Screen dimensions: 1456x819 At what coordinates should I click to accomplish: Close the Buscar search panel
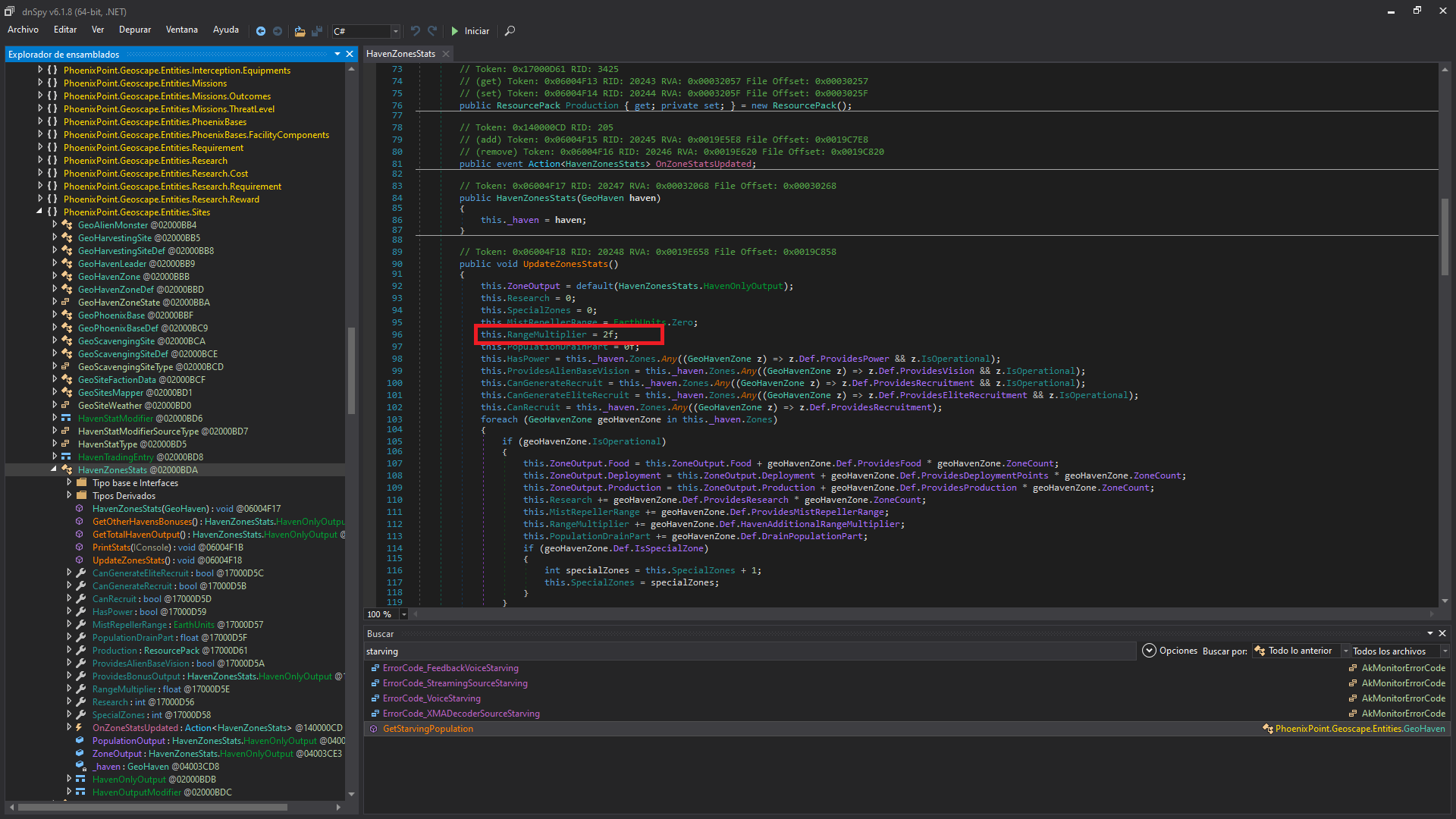click(1442, 633)
